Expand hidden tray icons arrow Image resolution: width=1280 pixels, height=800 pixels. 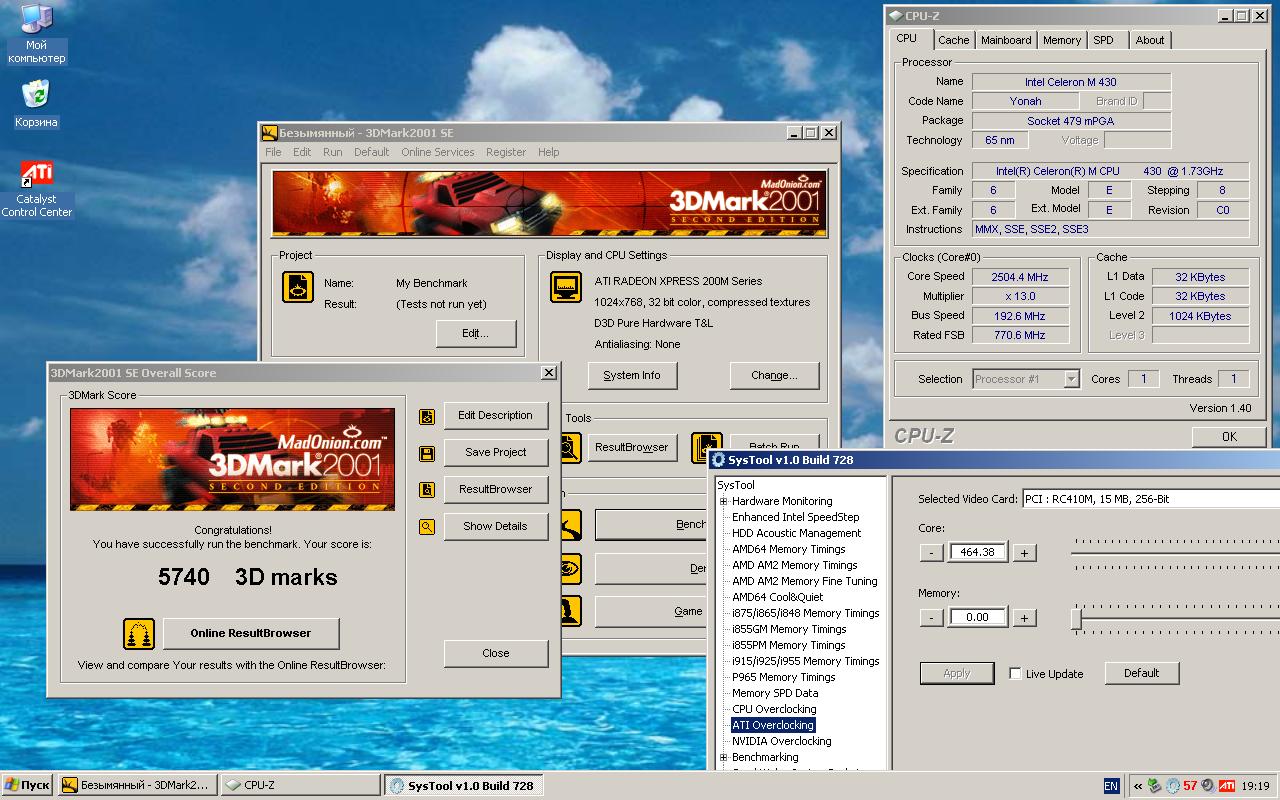point(1138,786)
